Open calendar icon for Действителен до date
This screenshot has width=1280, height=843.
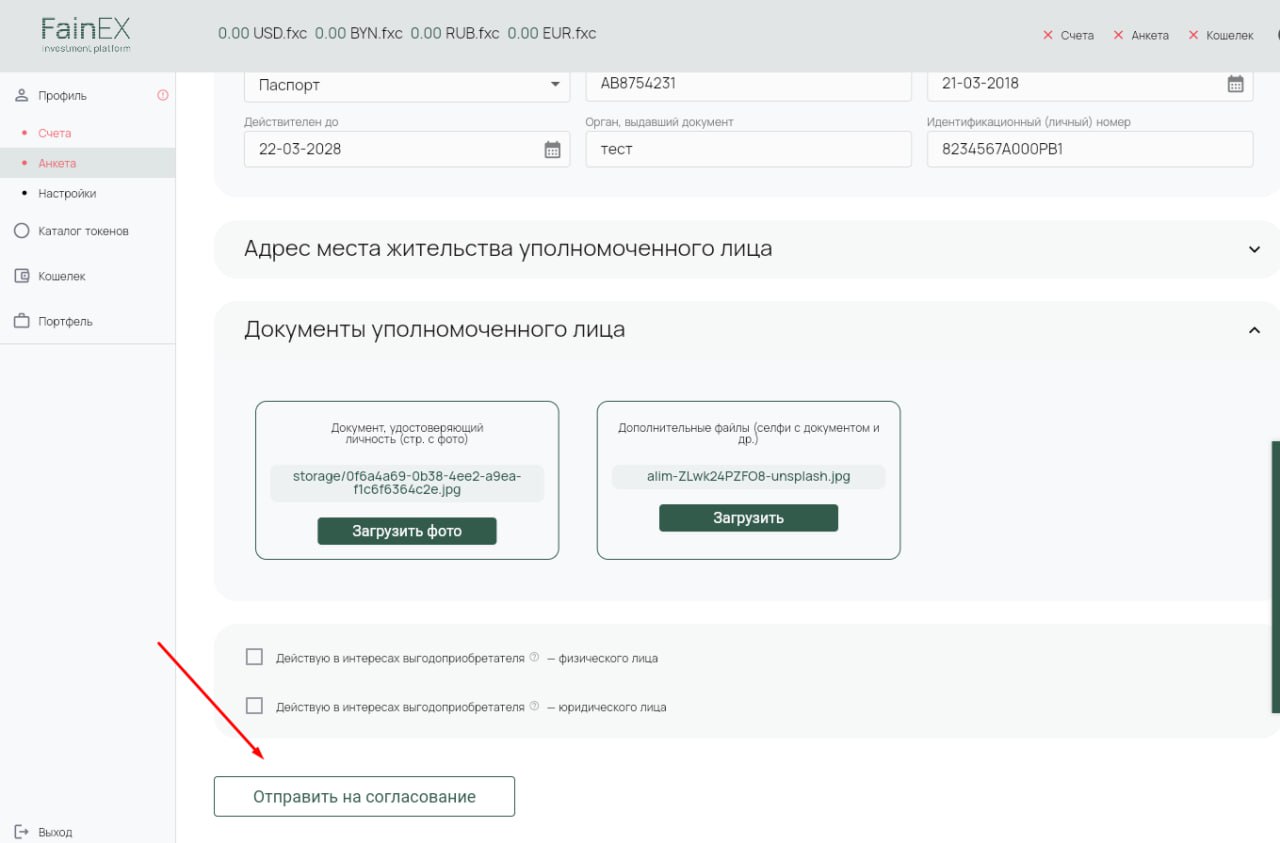coord(552,150)
